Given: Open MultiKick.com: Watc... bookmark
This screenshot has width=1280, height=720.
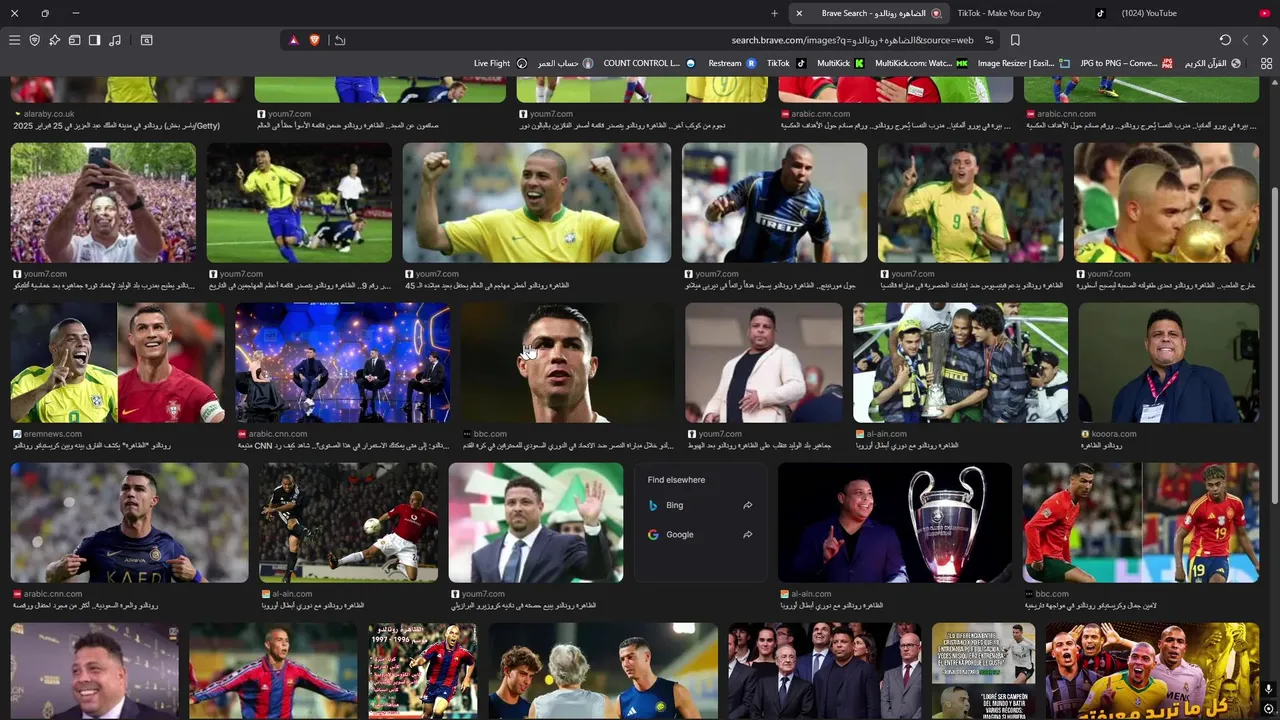Looking at the screenshot, I should pyautogui.click(x=921, y=63).
